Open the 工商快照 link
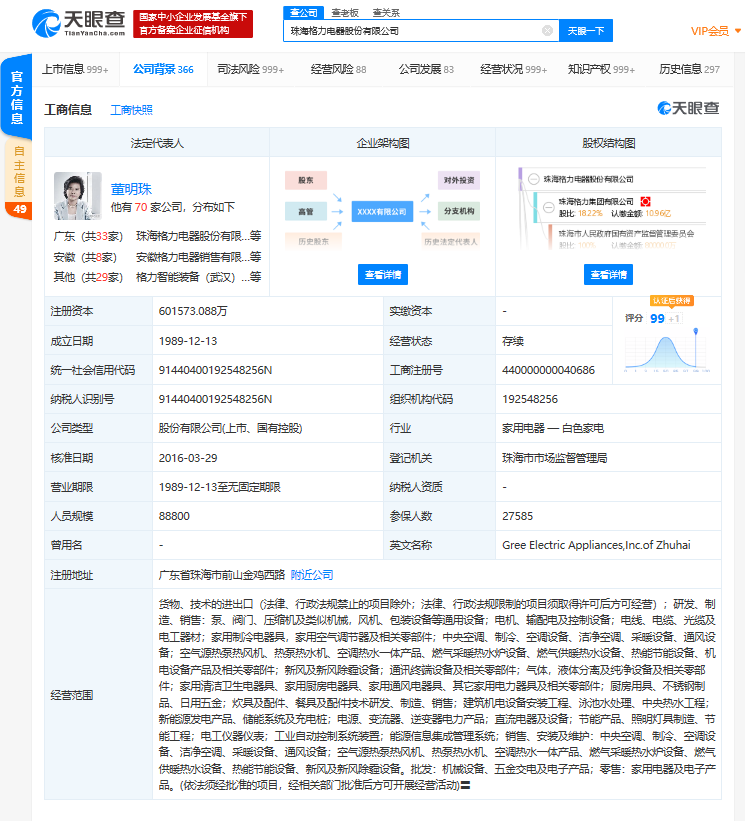The width and height of the screenshot is (745, 821). (131, 110)
